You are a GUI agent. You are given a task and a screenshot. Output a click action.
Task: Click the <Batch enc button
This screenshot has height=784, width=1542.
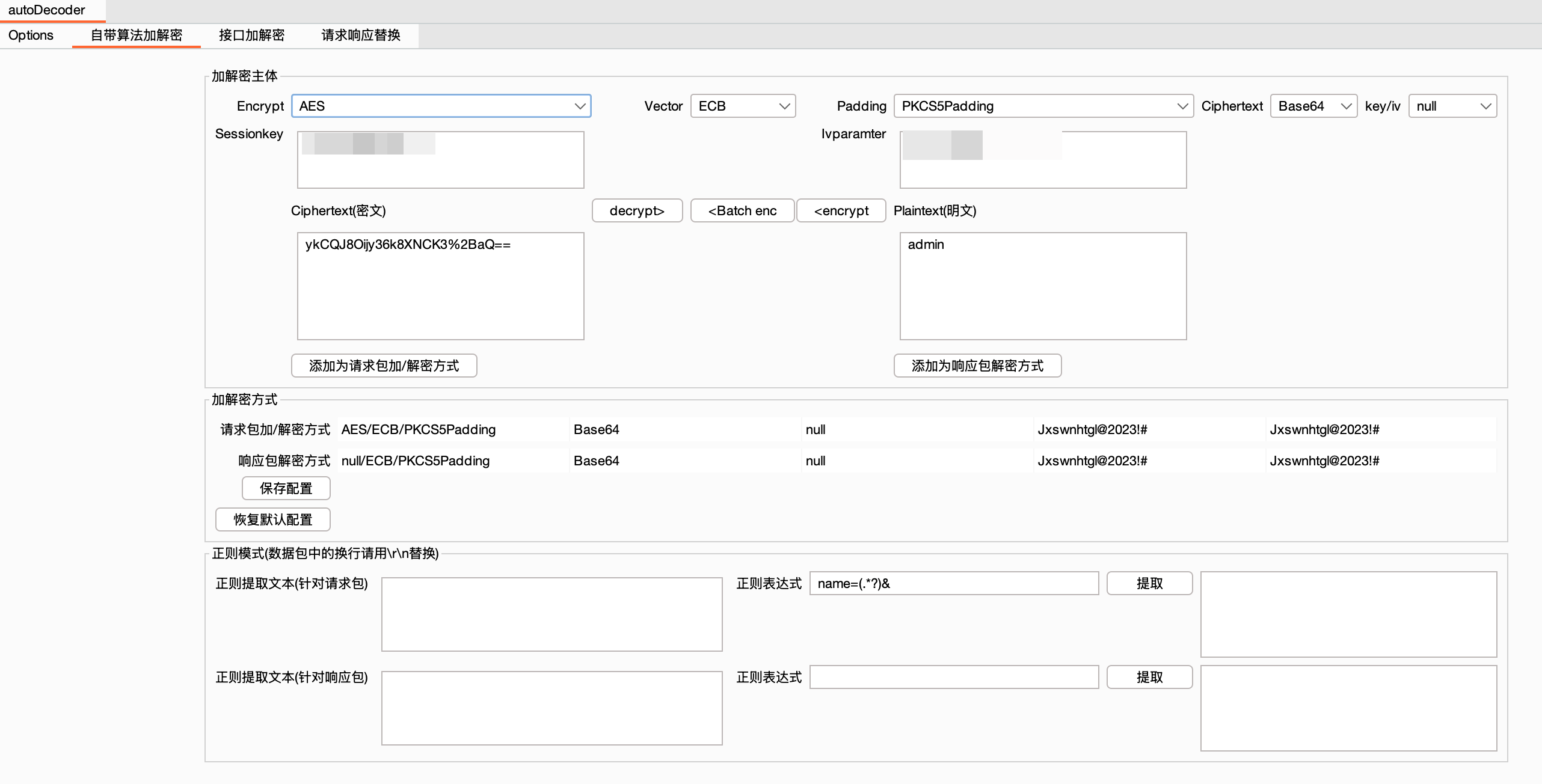click(x=742, y=210)
